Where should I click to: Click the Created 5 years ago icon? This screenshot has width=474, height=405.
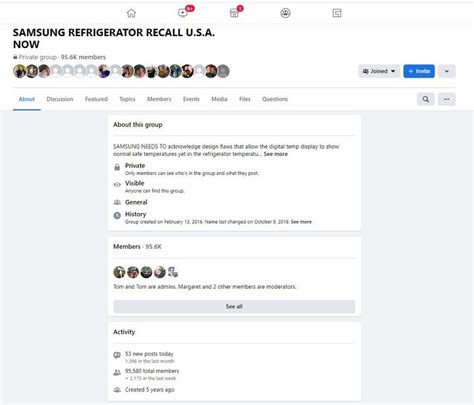[x=117, y=390]
